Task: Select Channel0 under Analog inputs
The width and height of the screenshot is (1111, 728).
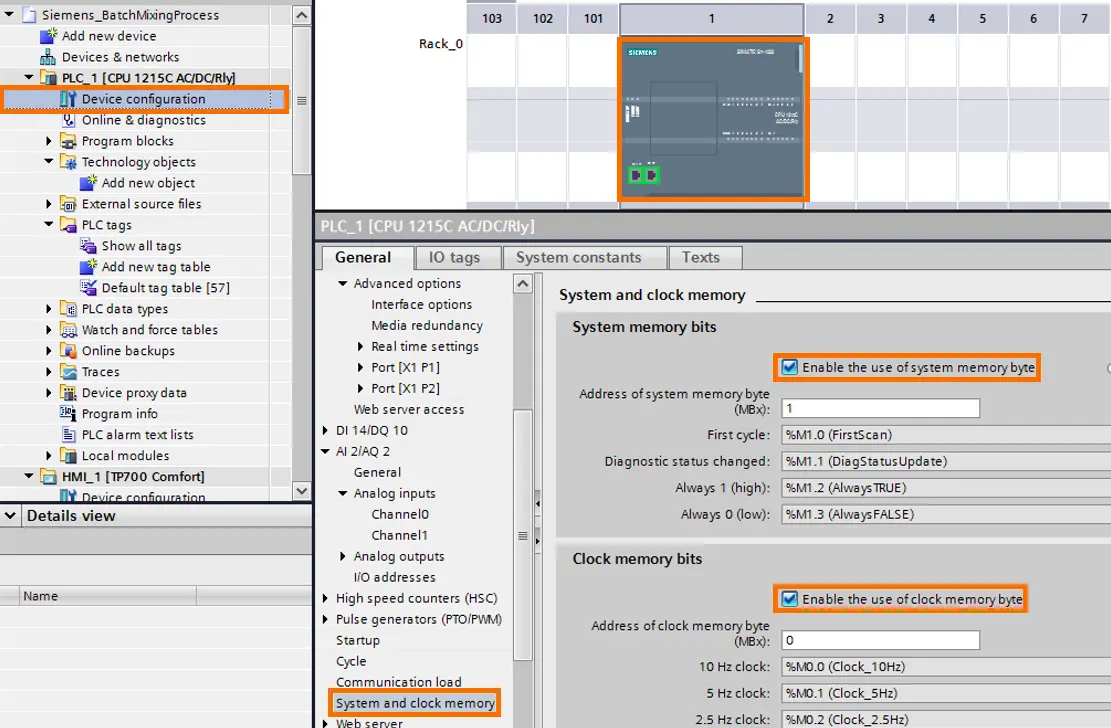Action: pyautogui.click(x=400, y=514)
